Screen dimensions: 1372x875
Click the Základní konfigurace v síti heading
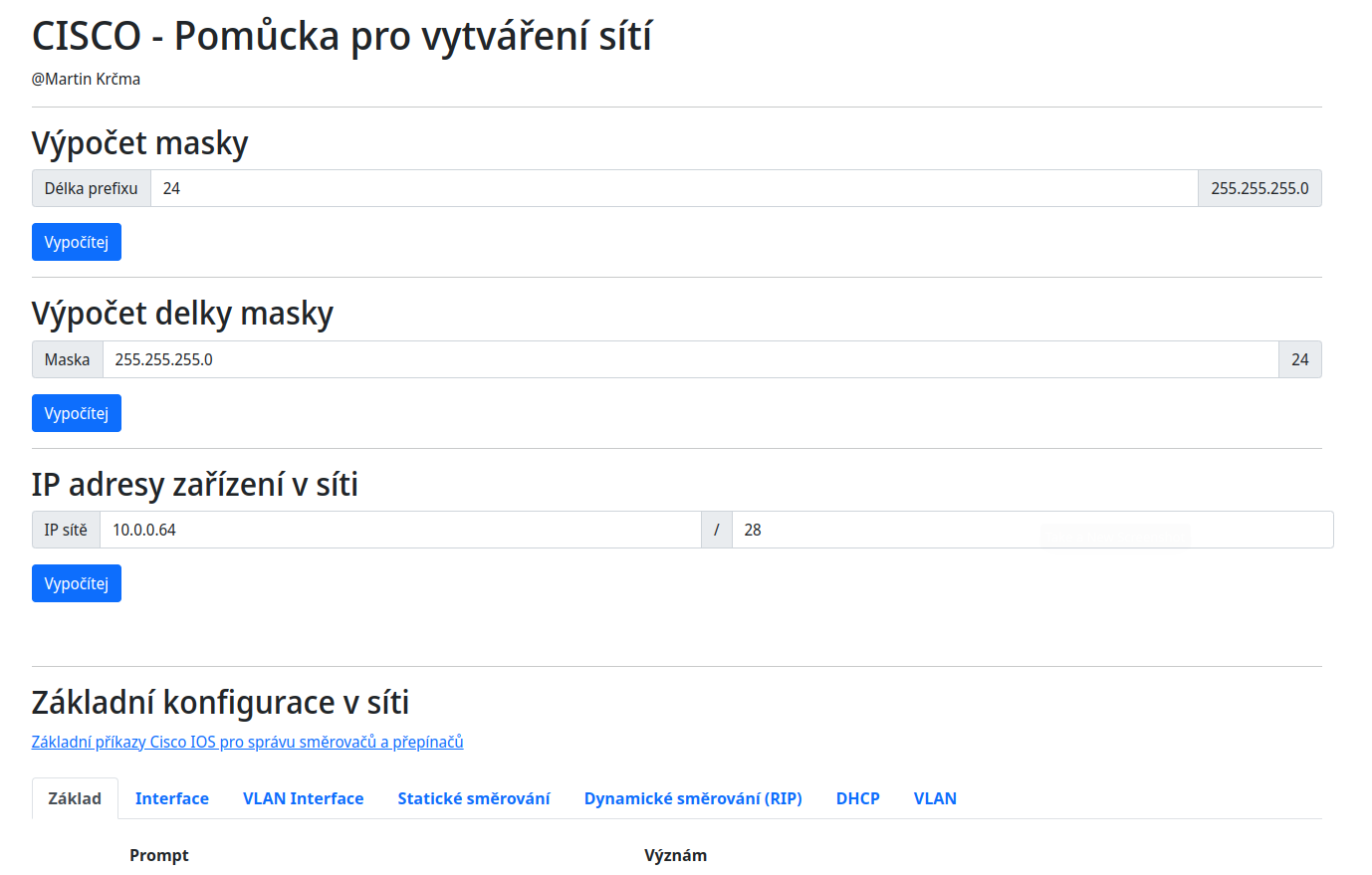(x=220, y=703)
